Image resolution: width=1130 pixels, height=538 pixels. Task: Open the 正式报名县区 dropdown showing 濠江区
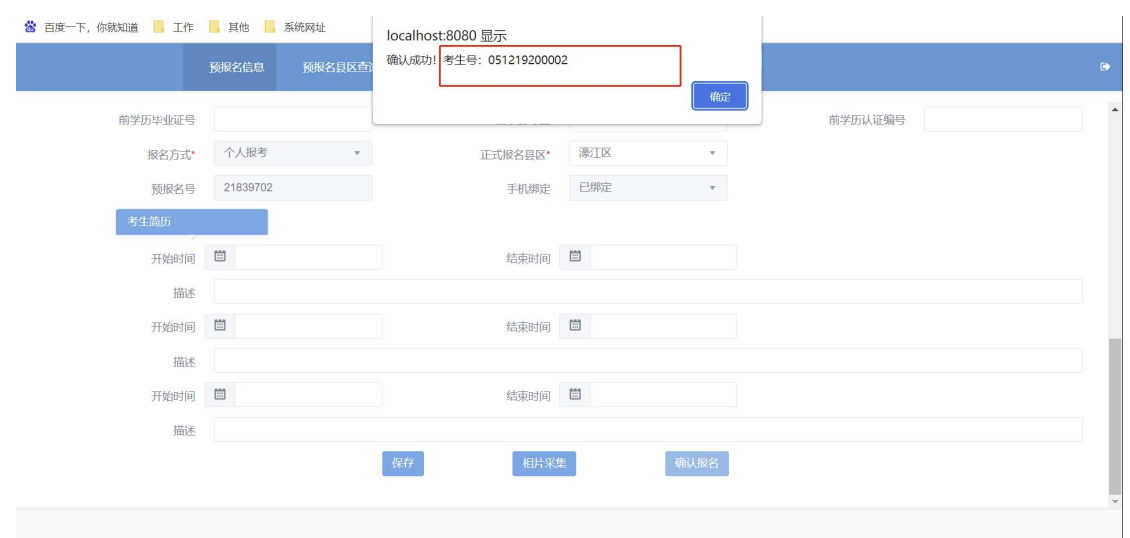coord(647,153)
